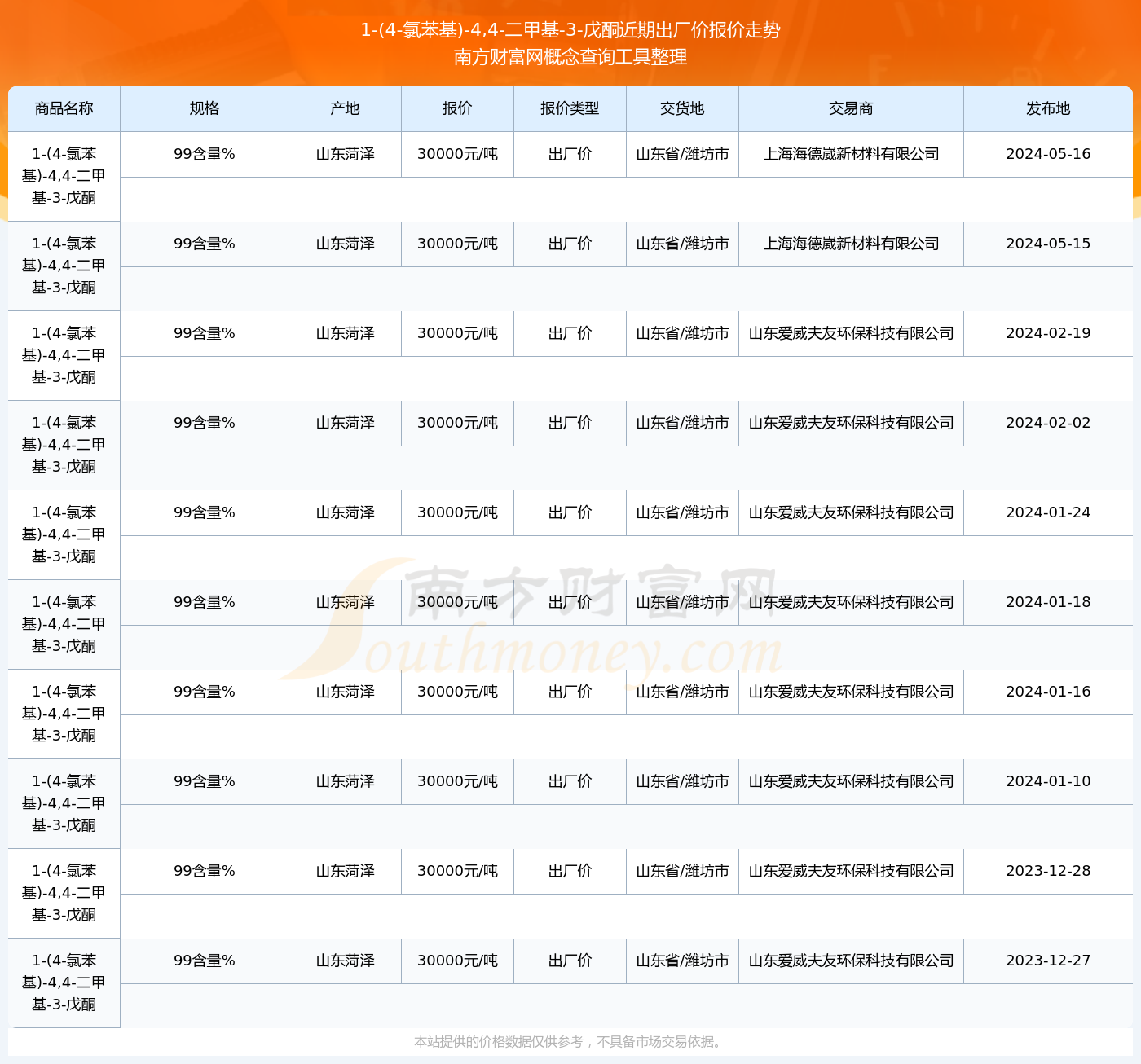Select the date 2024-01-10
Image resolution: width=1141 pixels, height=1064 pixels.
tap(1048, 781)
